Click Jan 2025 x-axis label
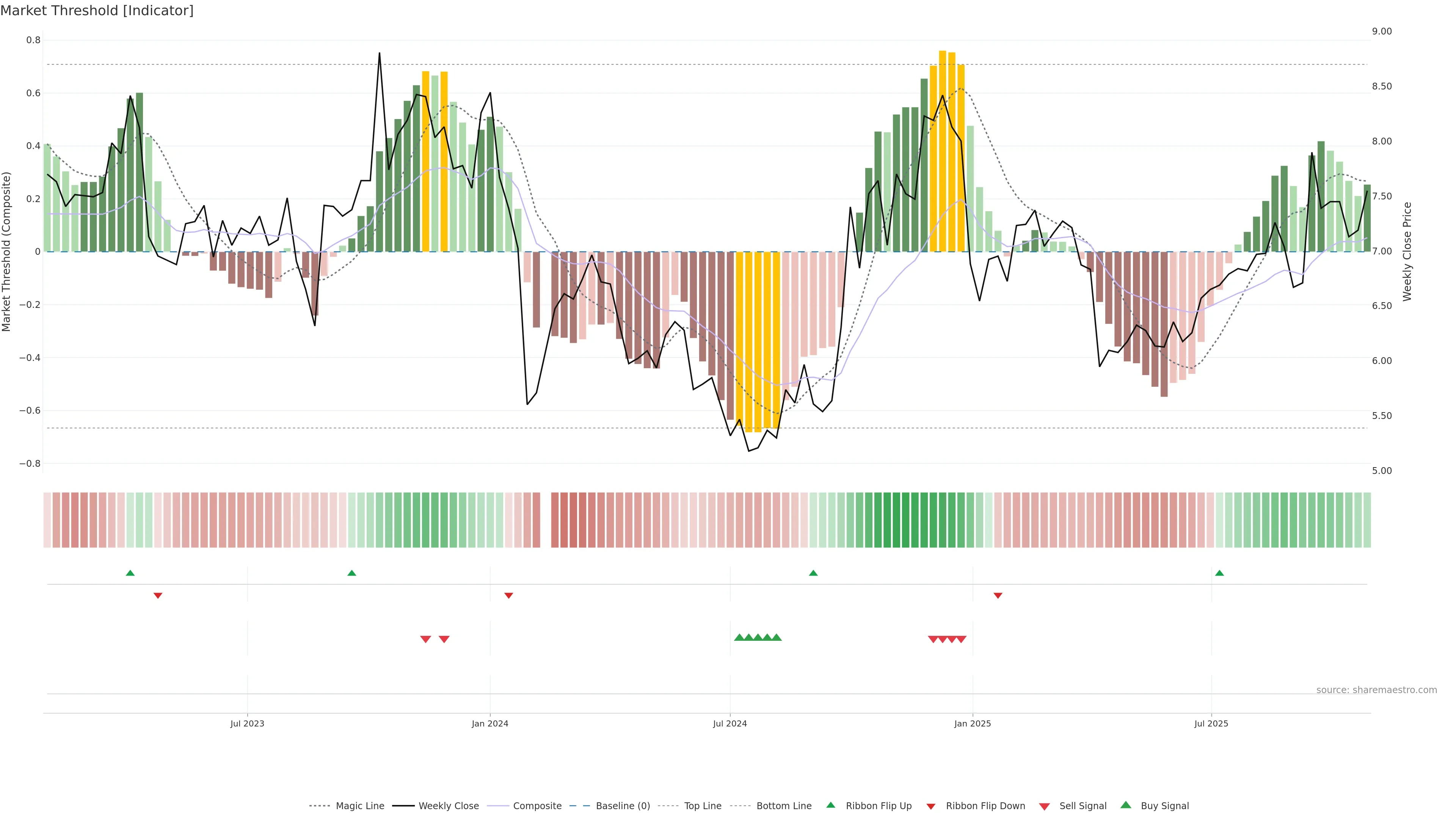The width and height of the screenshot is (1456, 819). (x=972, y=724)
